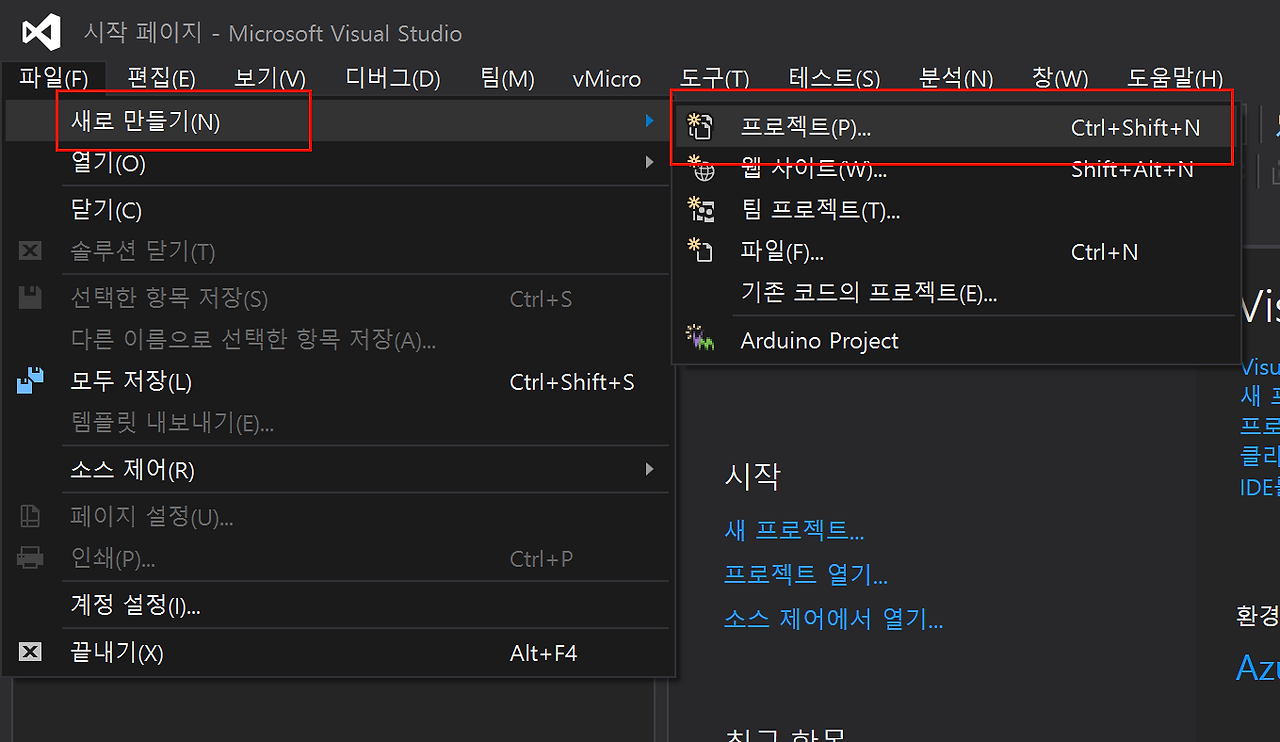Open the 편집(E) menu

click(x=161, y=78)
